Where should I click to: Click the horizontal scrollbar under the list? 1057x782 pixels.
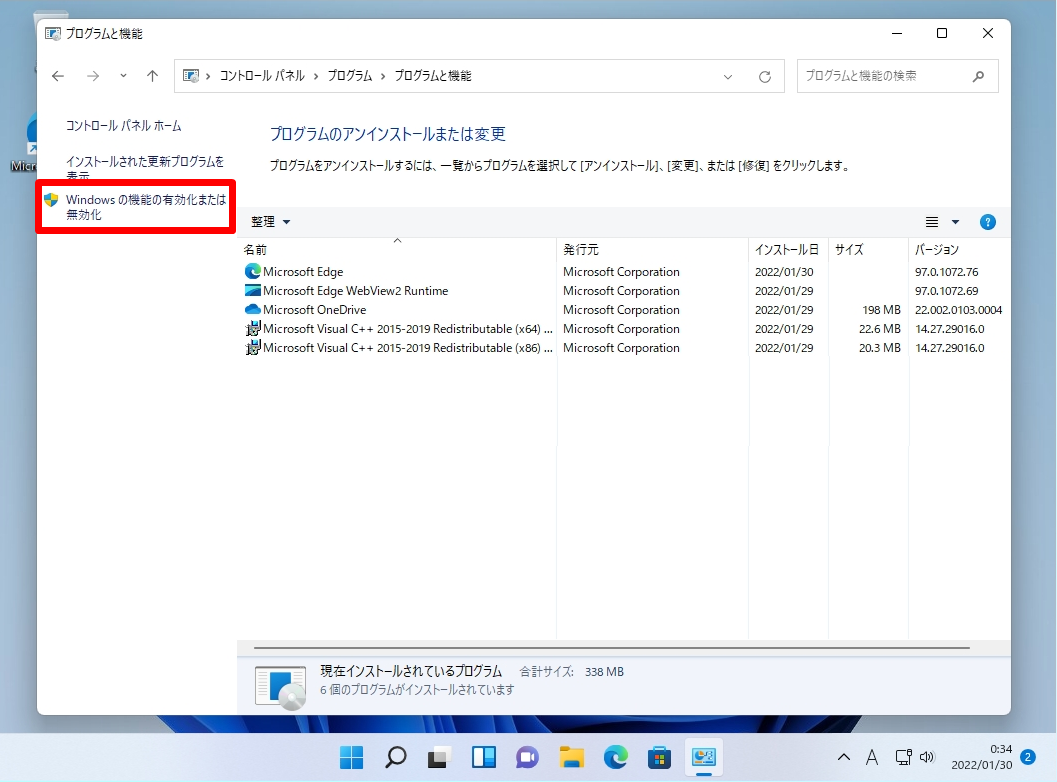pyautogui.click(x=611, y=648)
